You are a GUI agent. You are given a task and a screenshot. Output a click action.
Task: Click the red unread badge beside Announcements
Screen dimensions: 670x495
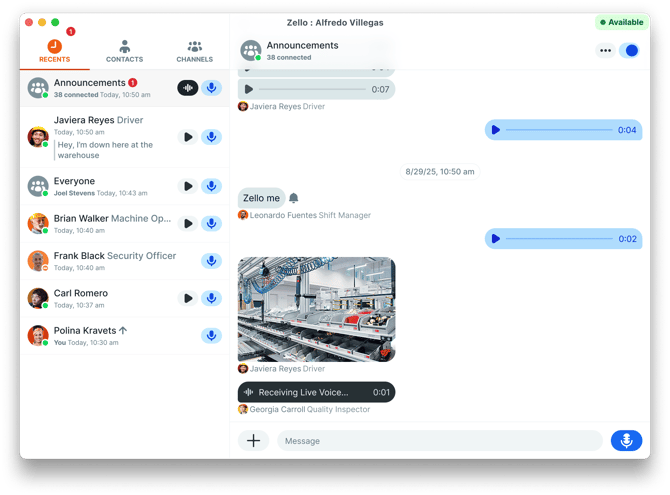click(x=133, y=82)
